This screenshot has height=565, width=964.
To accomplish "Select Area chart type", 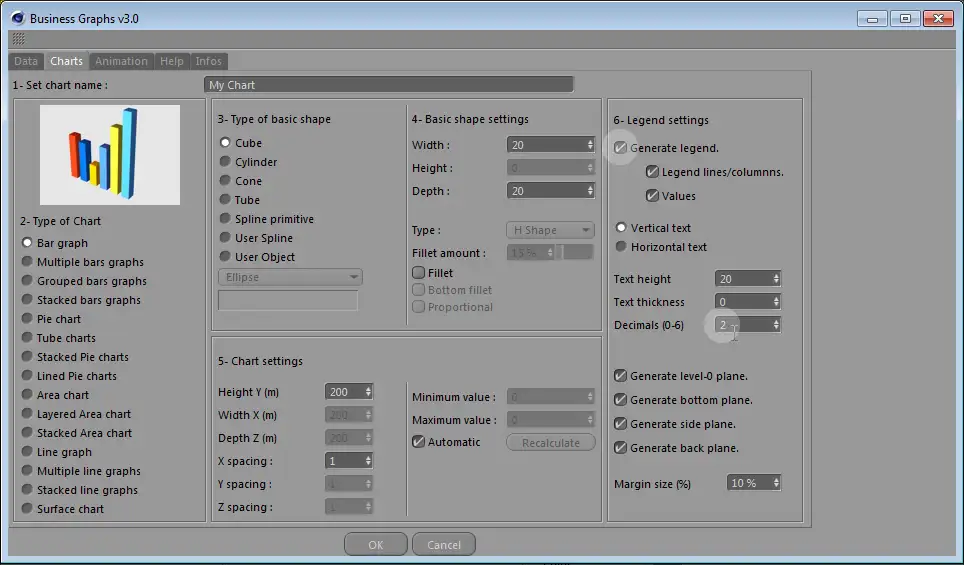I will [55, 395].
